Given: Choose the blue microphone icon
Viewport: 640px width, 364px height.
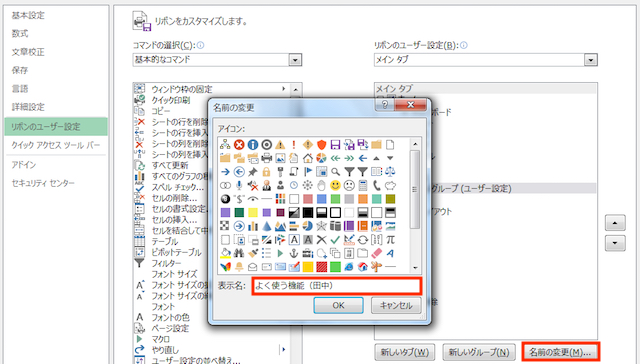Looking at the screenshot, I should [239, 185].
